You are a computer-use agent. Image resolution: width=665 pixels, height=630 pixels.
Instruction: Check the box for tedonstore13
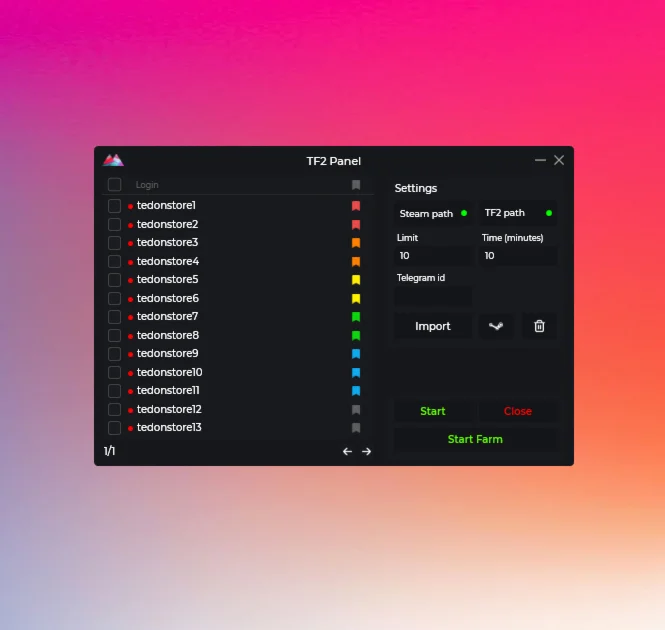(115, 428)
